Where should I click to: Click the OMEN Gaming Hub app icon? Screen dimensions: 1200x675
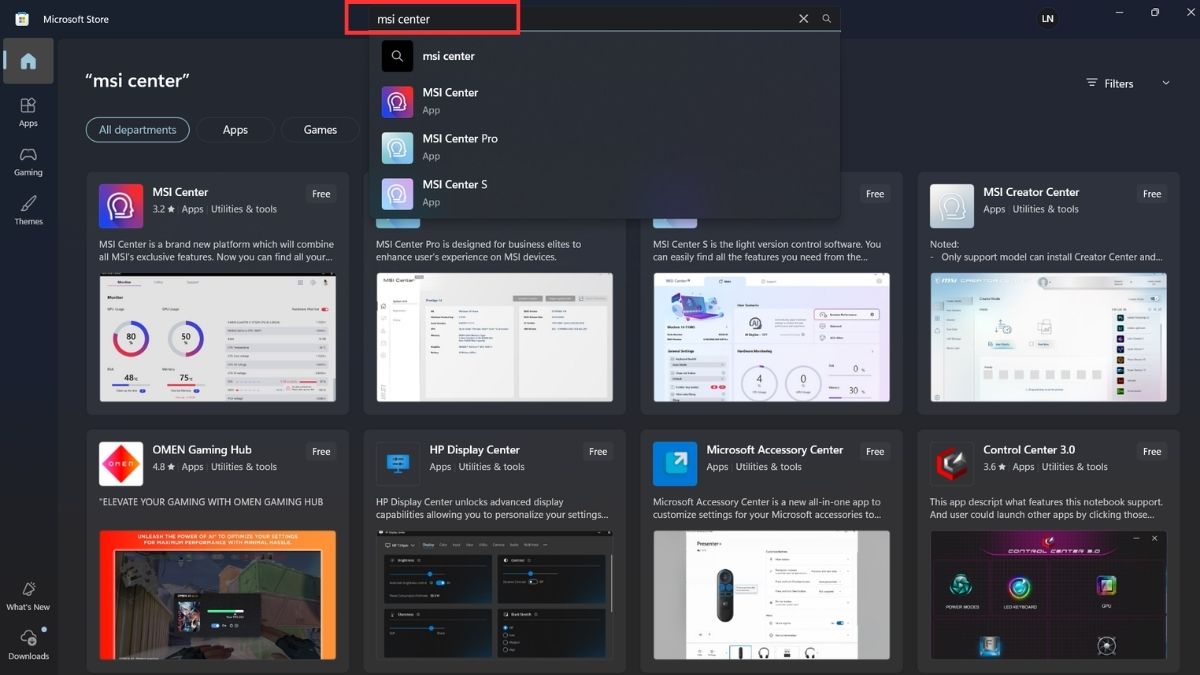pos(121,464)
